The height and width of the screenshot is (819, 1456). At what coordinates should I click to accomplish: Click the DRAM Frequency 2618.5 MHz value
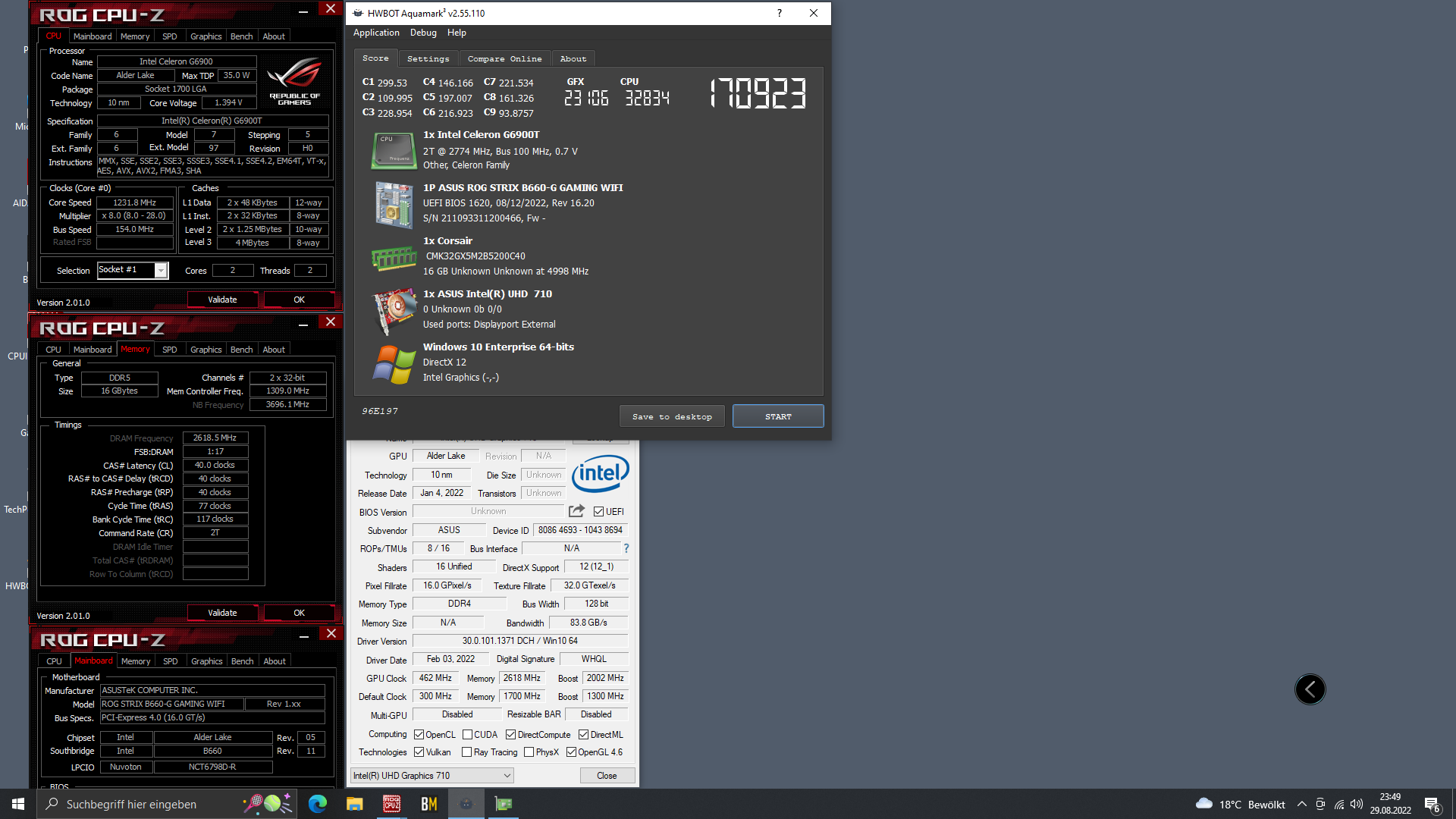point(215,438)
